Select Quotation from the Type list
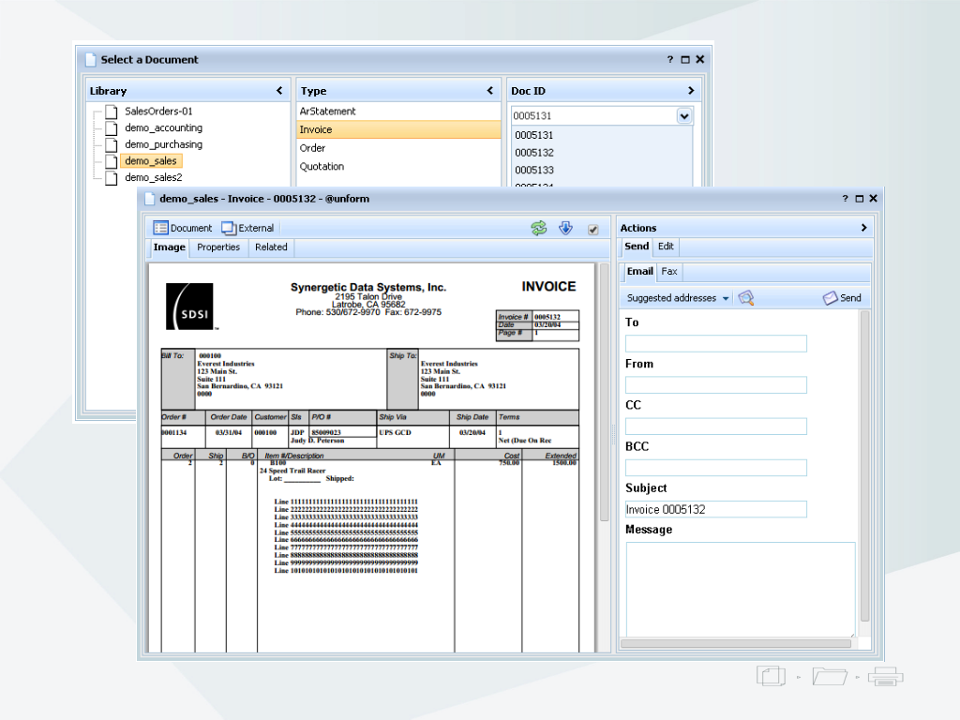This screenshot has width=960, height=720. [322, 166]
